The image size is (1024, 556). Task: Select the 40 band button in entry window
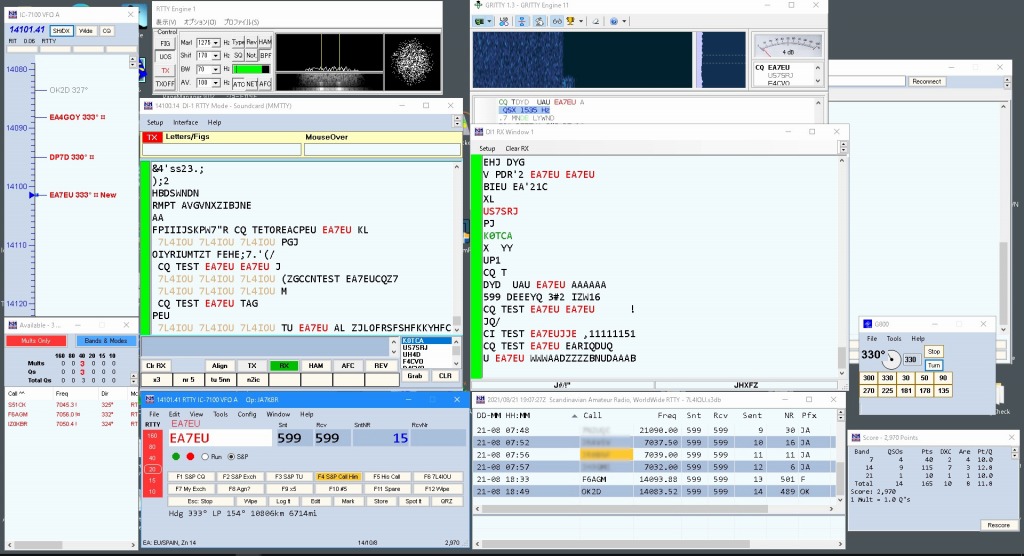point(152,458)
